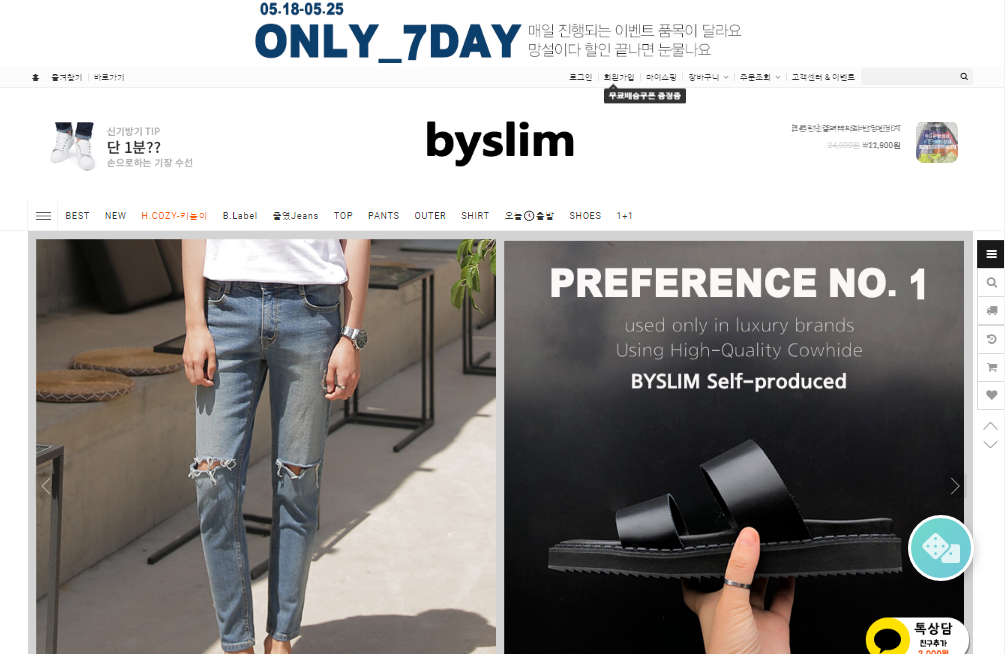Open the hamburger menu beside BEST
The width and height of the screenshot is (1005, 654).
pos(44,216)
